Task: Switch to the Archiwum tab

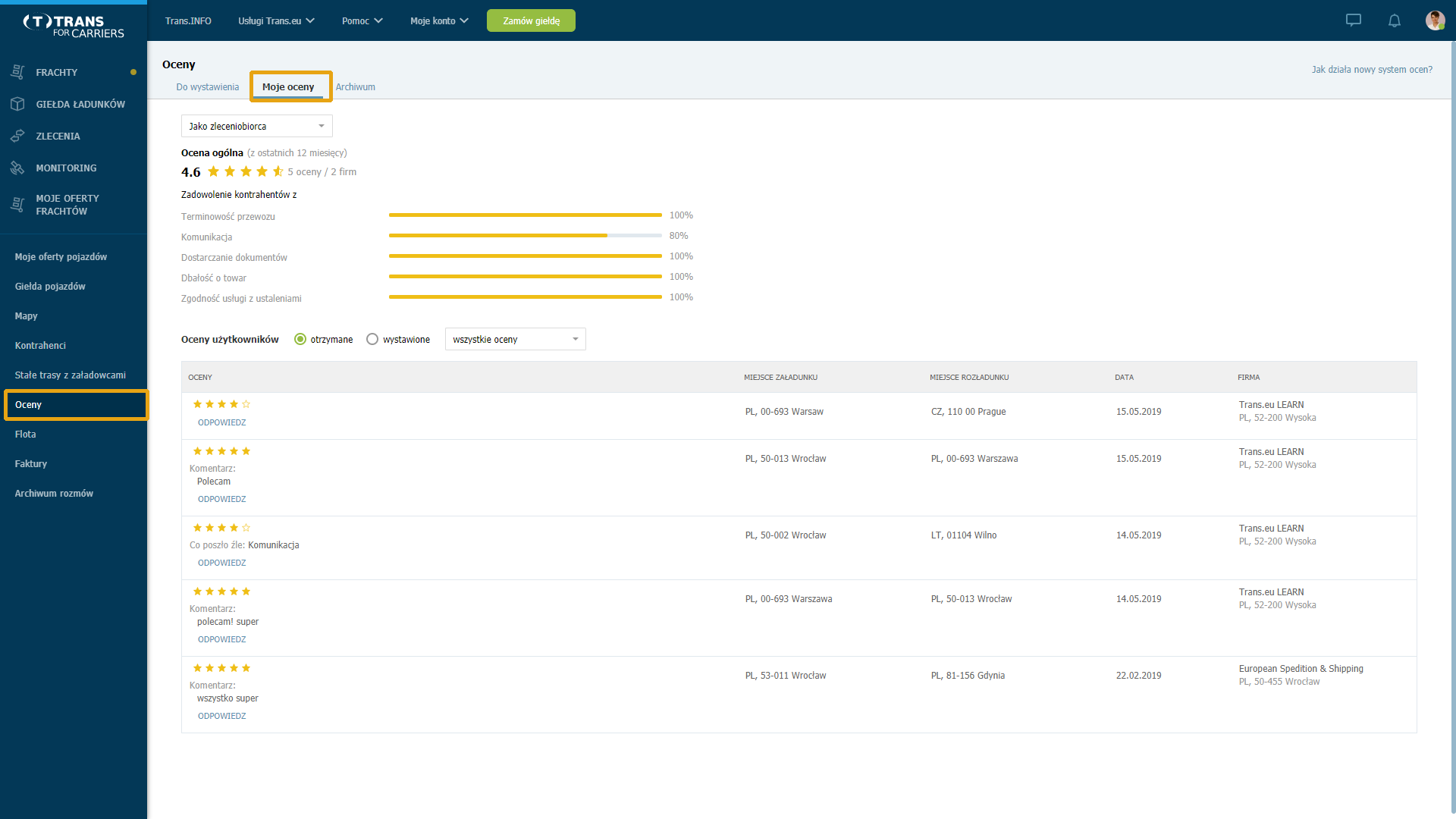Action: tap(355, 86)
